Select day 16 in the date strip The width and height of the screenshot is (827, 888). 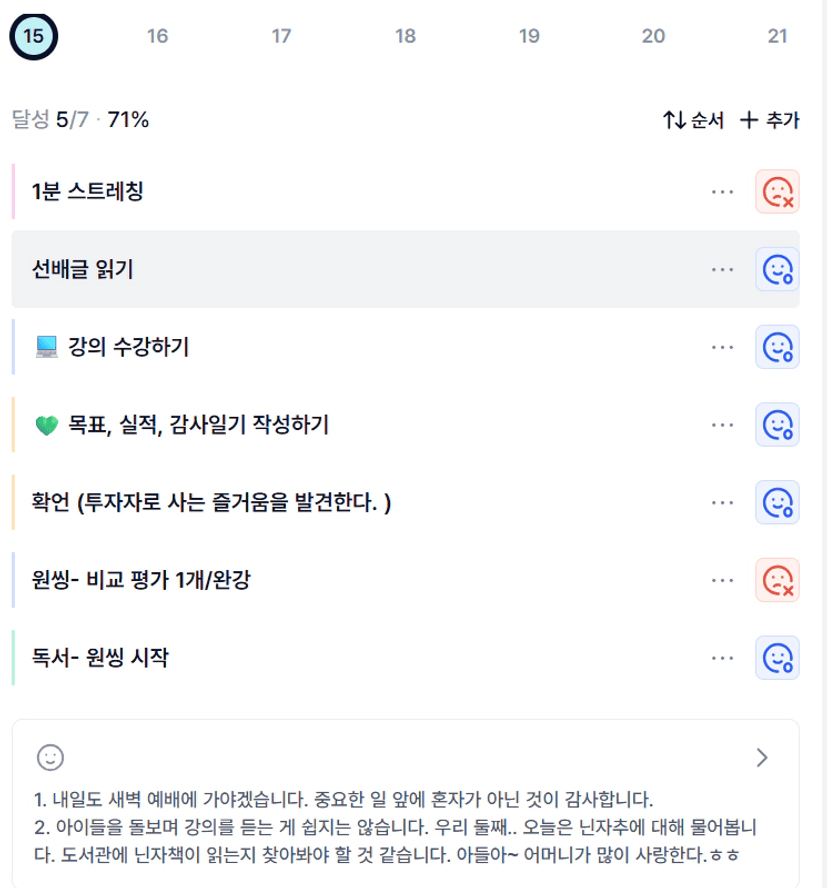point(157,37)
